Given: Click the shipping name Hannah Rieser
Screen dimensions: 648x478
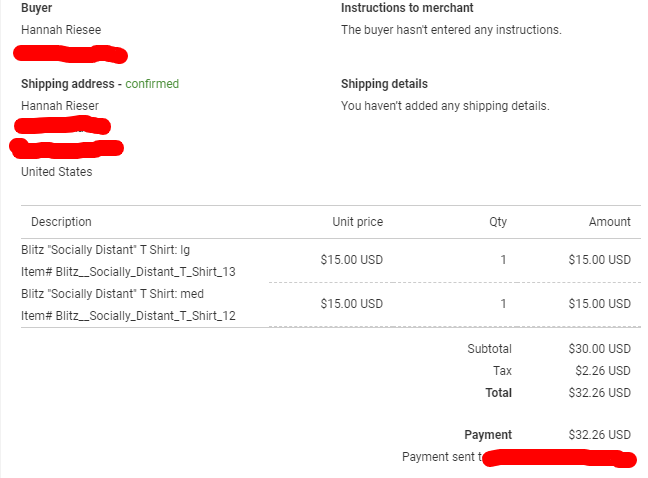Looking at the screenshot, I should pyautogui.click(x=60, y=106).
